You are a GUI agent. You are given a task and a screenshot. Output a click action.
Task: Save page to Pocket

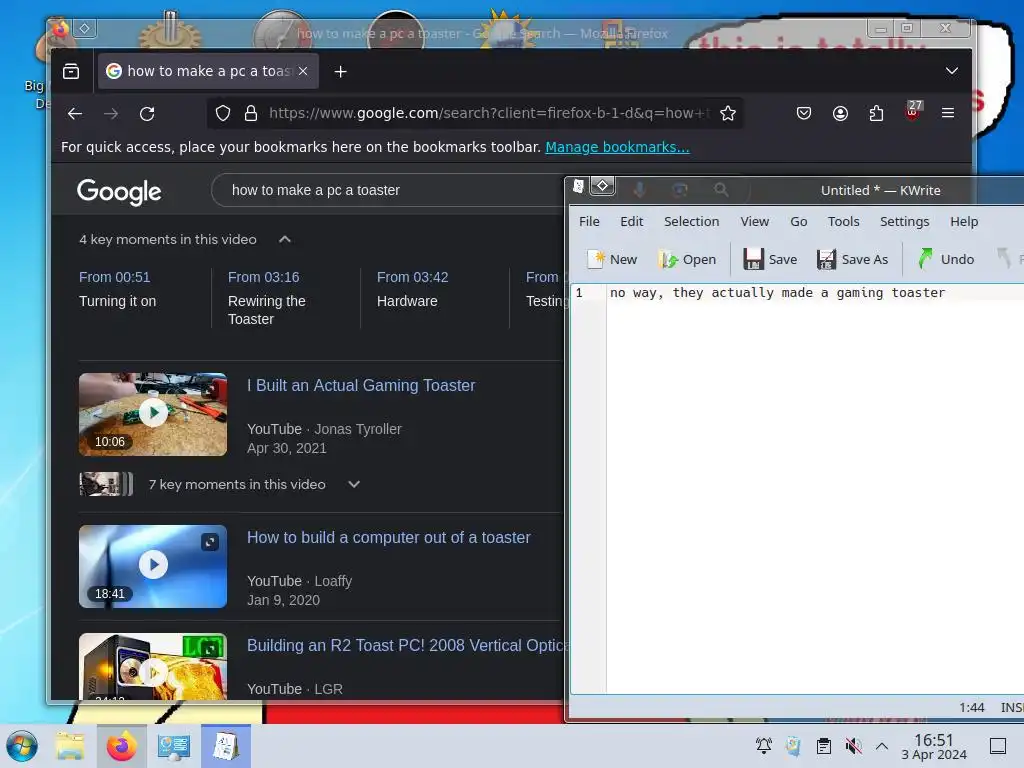[x=804, y=114]
